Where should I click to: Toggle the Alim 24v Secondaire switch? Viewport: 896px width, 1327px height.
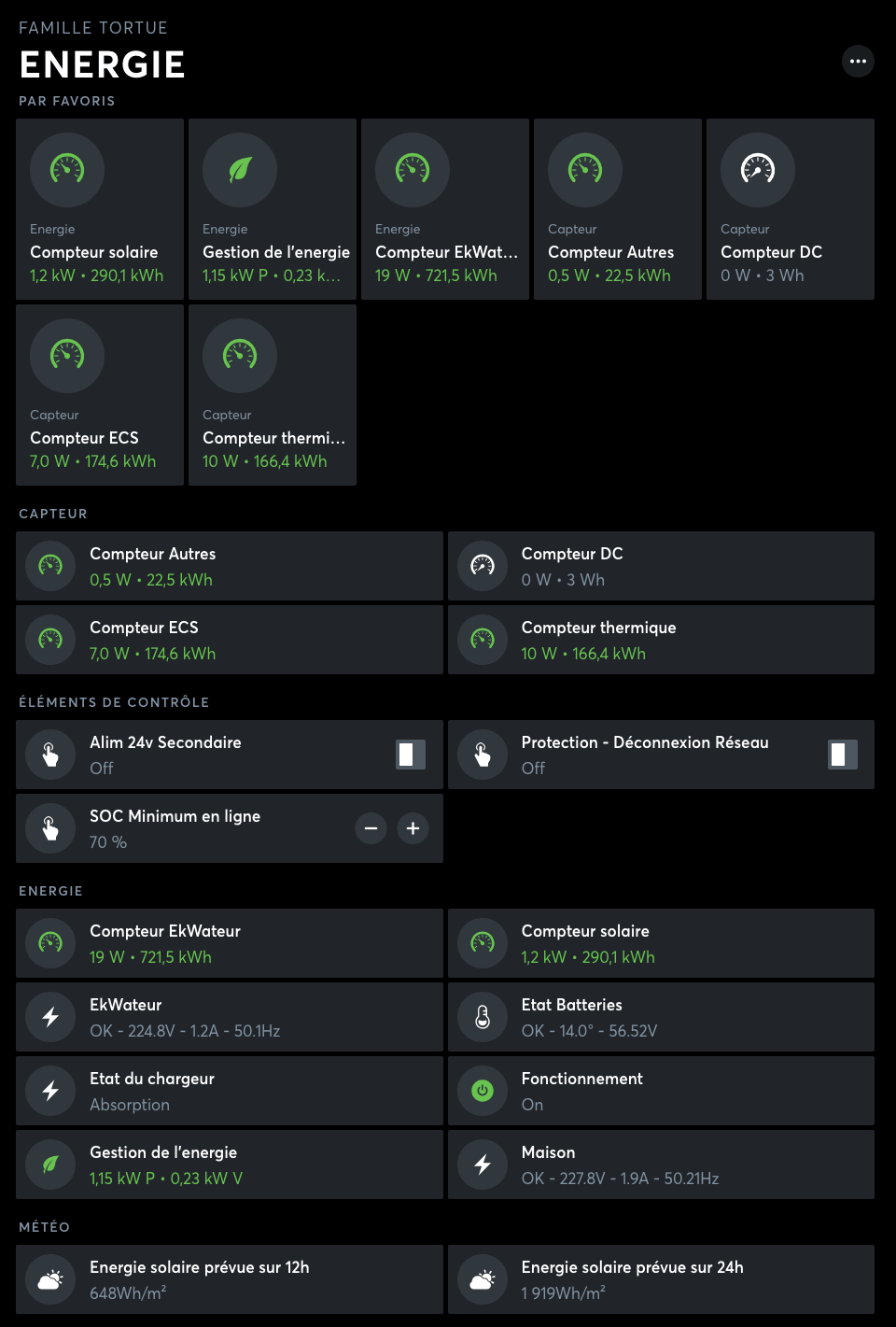coord(410,755)
